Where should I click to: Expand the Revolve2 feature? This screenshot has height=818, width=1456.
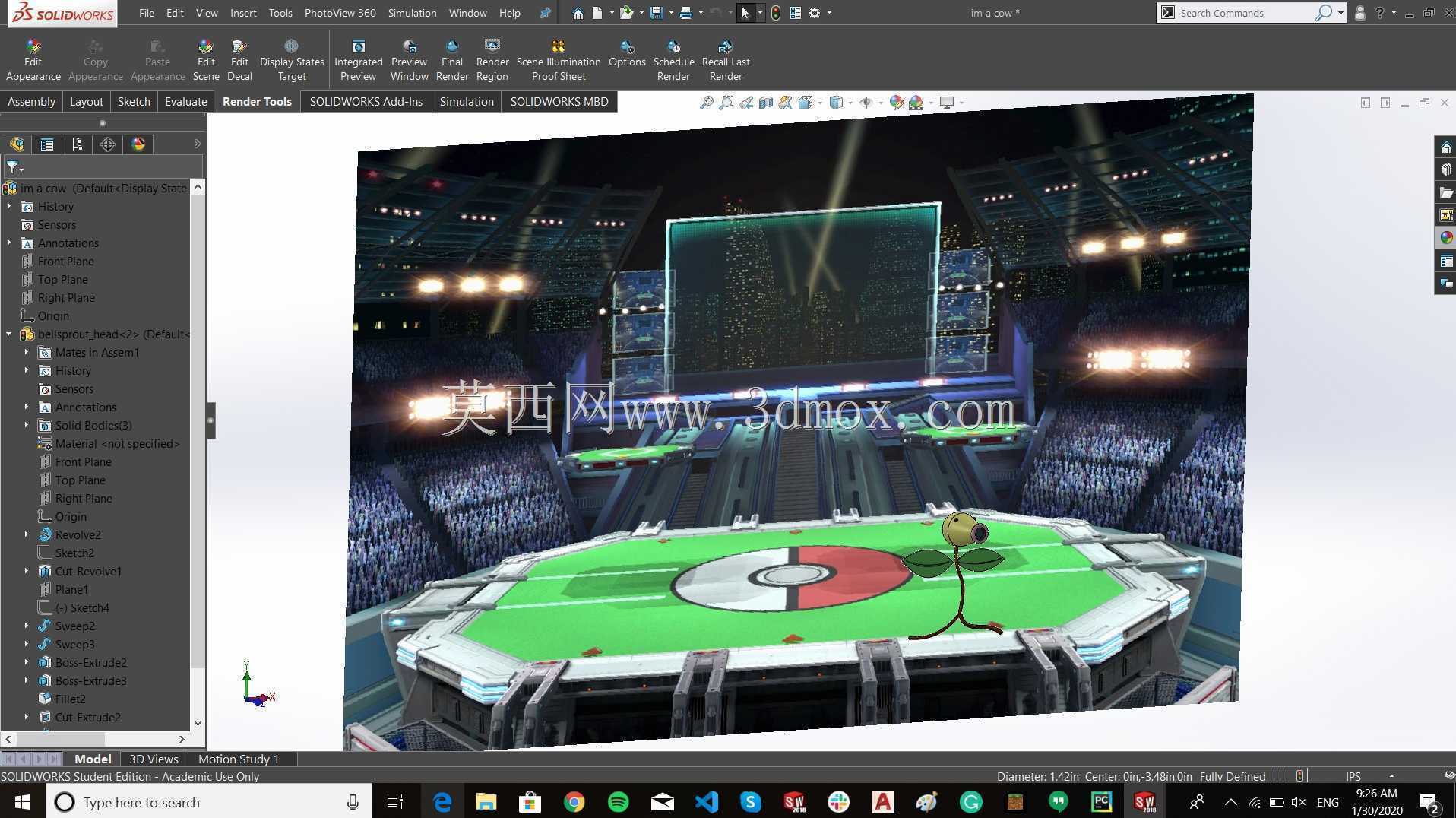[27, 534]
